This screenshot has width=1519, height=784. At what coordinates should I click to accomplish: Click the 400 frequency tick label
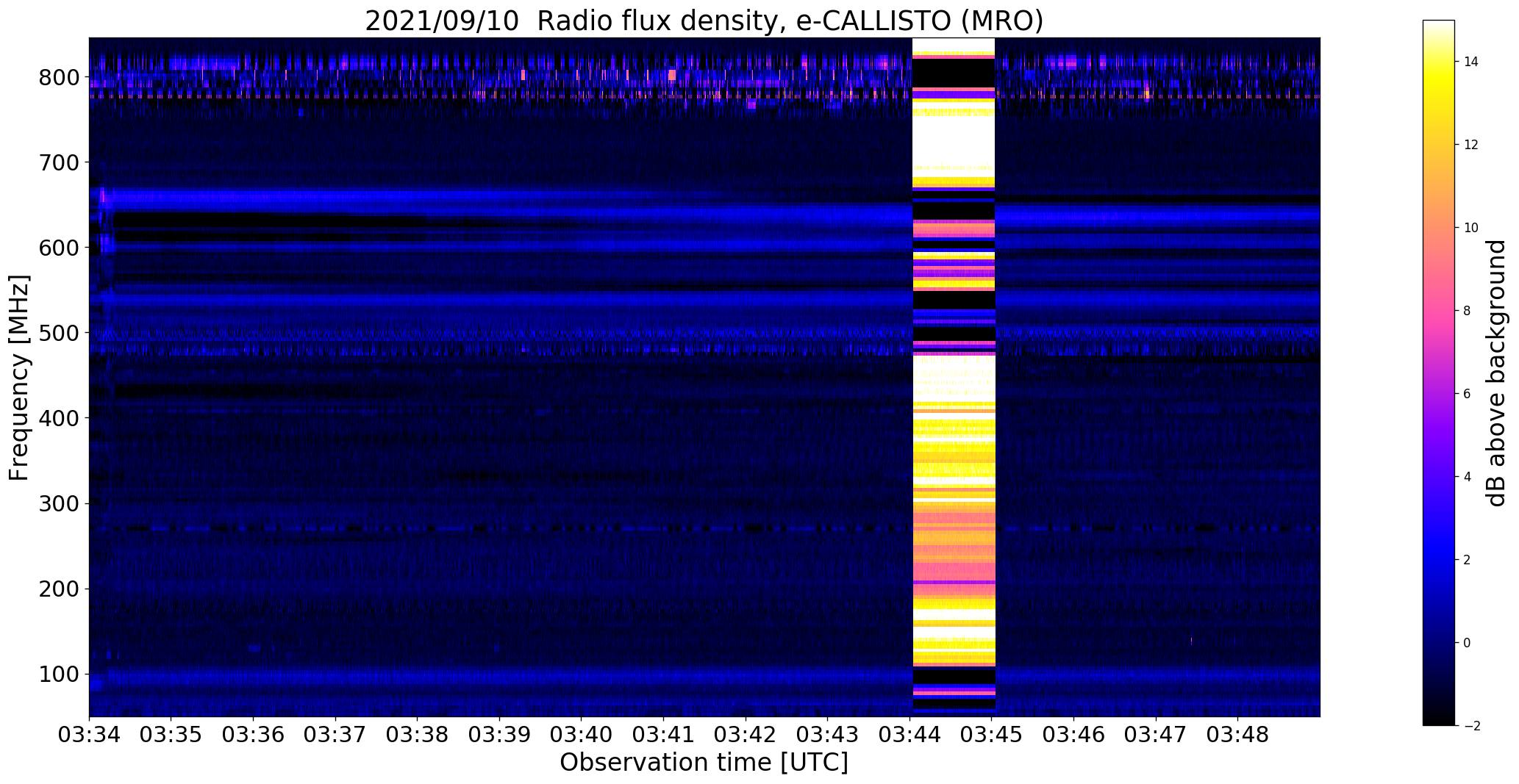(59, 418)
